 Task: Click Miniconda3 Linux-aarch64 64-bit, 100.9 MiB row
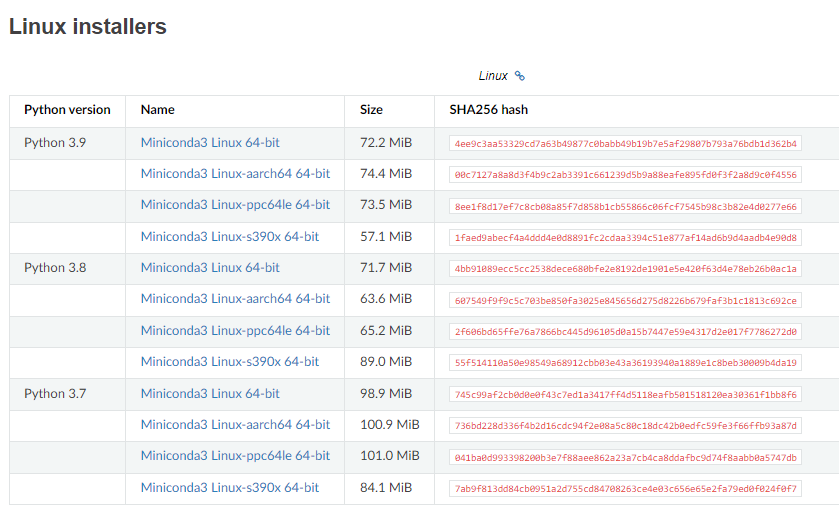click(x=235, y=425)
